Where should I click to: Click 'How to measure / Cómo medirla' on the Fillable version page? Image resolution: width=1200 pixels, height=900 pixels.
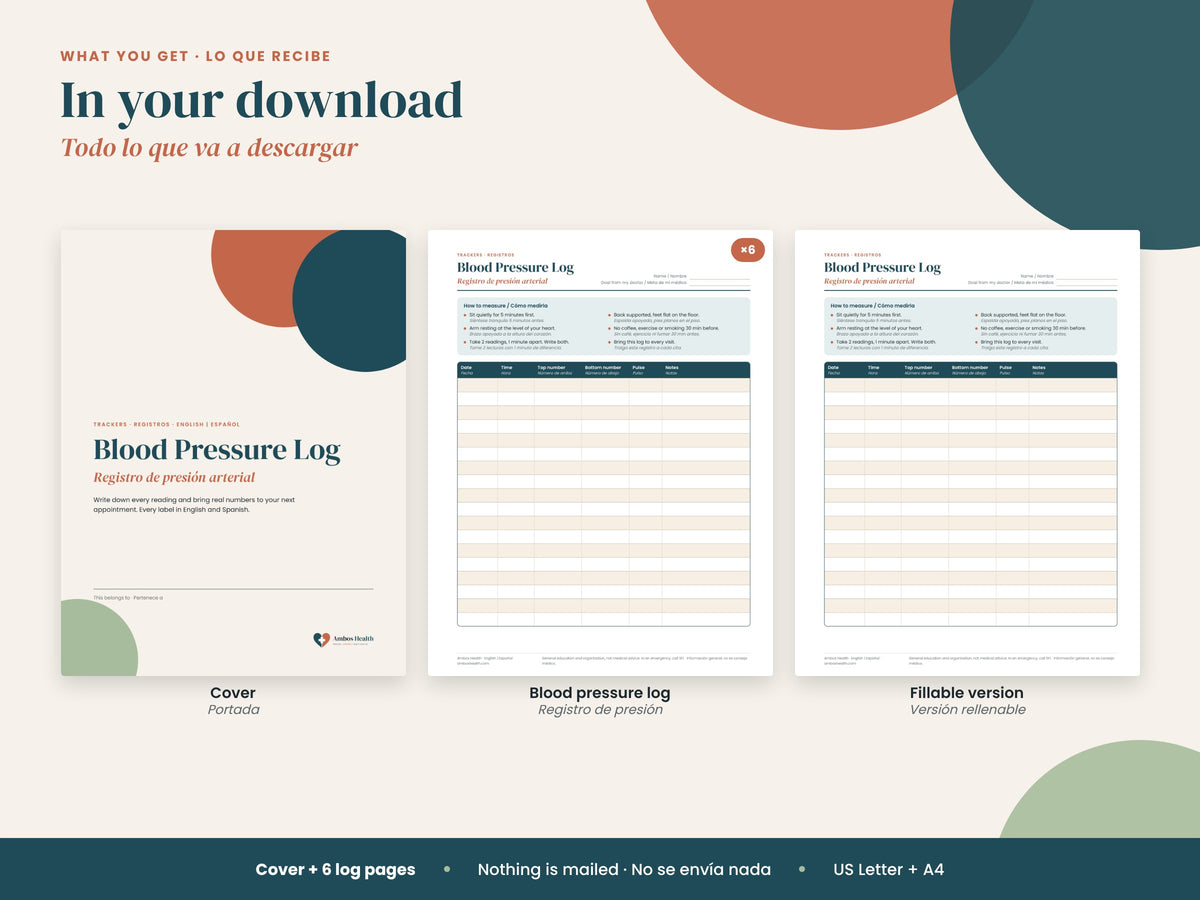coord(872,305)
